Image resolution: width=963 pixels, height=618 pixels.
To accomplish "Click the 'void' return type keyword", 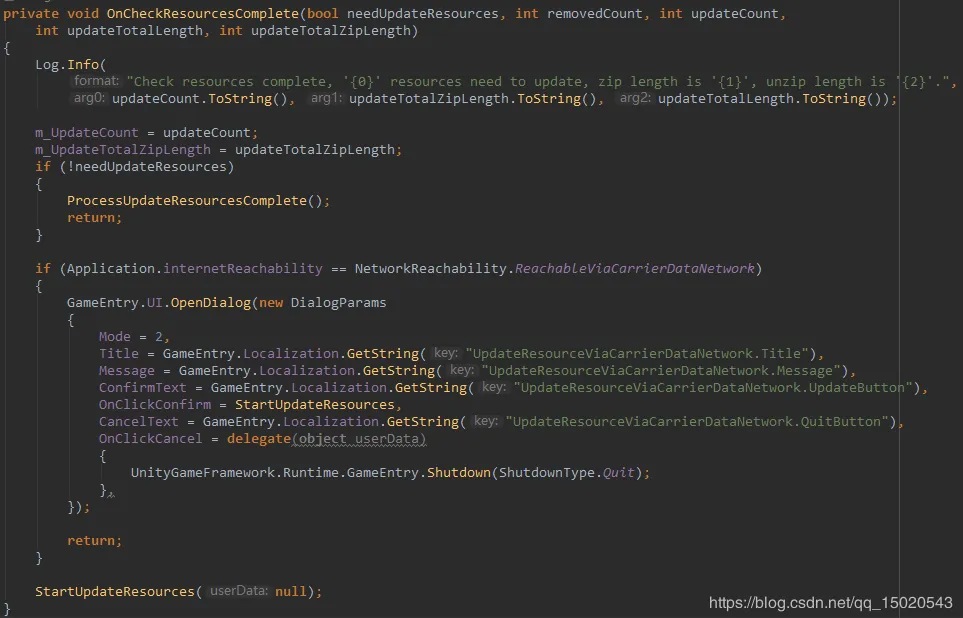I will point(83,14).
